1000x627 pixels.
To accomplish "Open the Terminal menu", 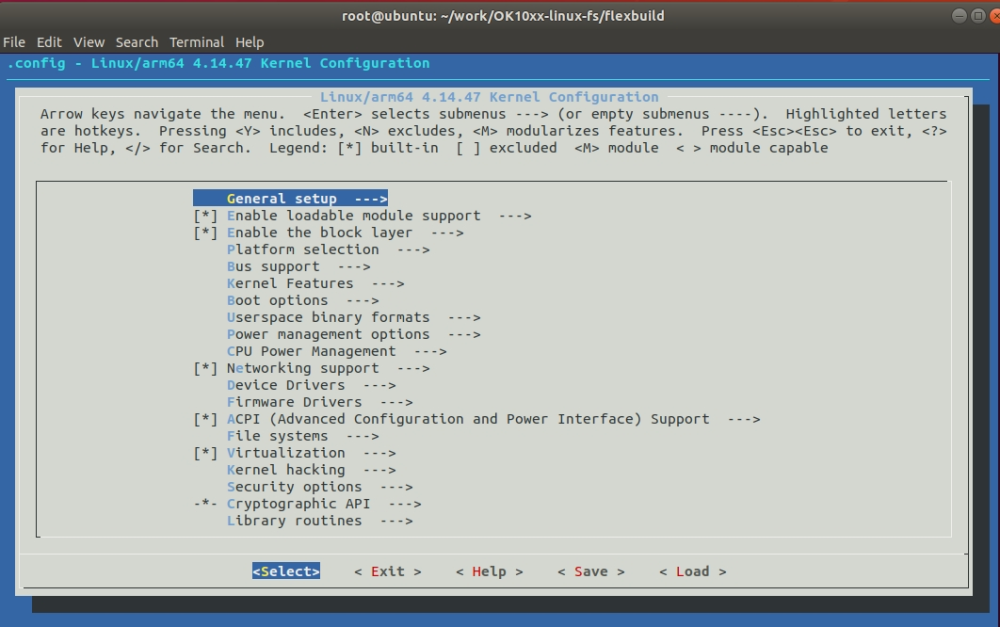I will click(196, 42).
